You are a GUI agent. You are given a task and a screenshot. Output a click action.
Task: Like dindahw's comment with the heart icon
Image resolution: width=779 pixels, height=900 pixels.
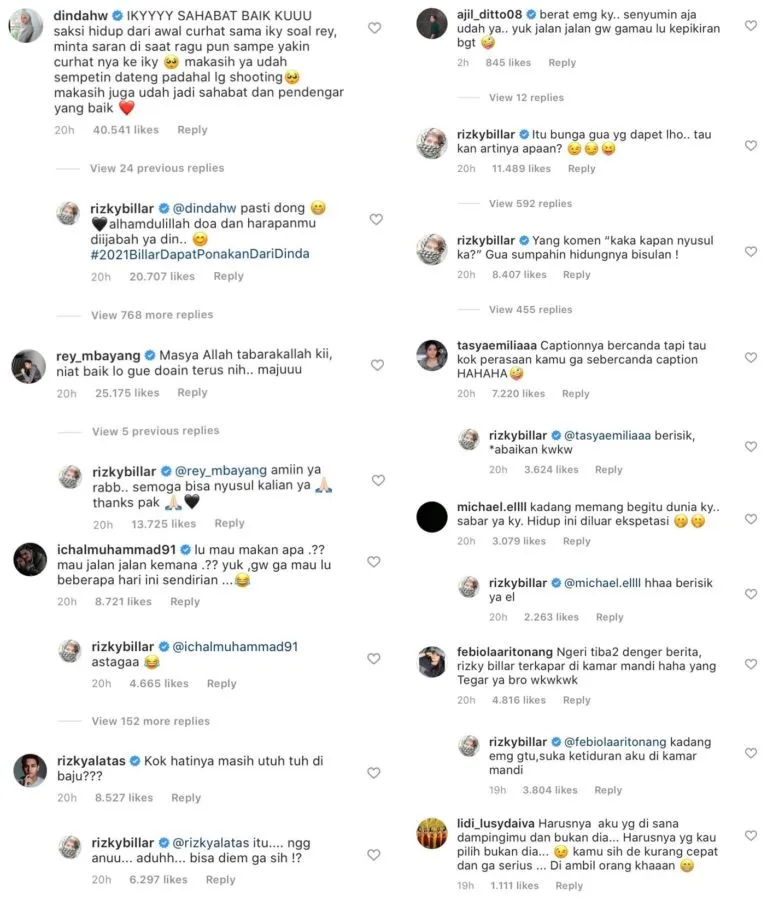(x=374, y=28)
